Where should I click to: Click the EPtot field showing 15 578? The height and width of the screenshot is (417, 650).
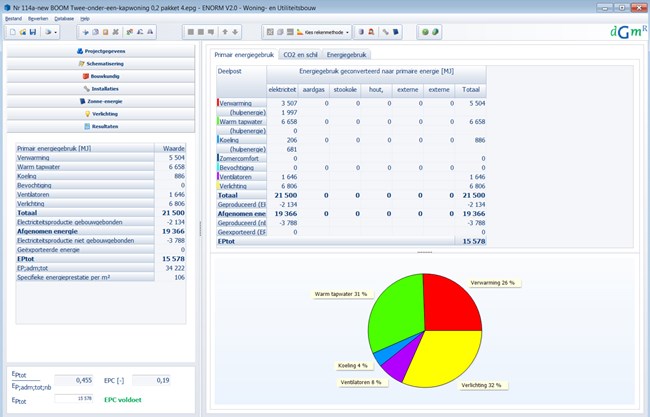click(74, 398)
